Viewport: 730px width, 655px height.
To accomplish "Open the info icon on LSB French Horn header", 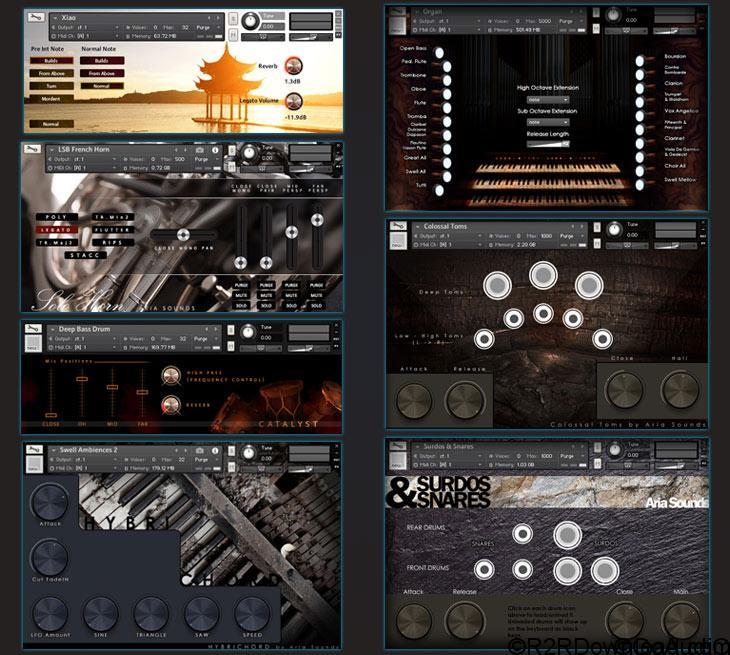I will [x=213, y=150].
